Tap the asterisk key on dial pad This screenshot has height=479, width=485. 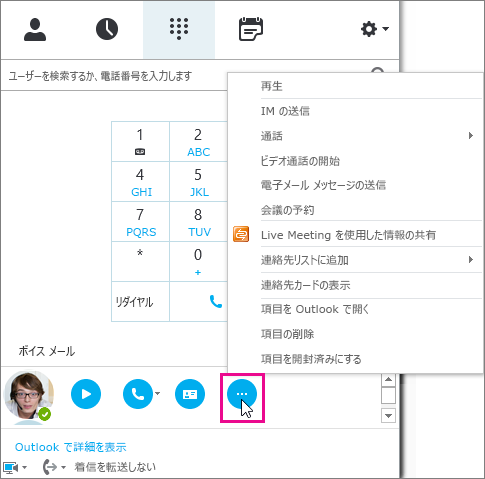(x=140, y=262)
